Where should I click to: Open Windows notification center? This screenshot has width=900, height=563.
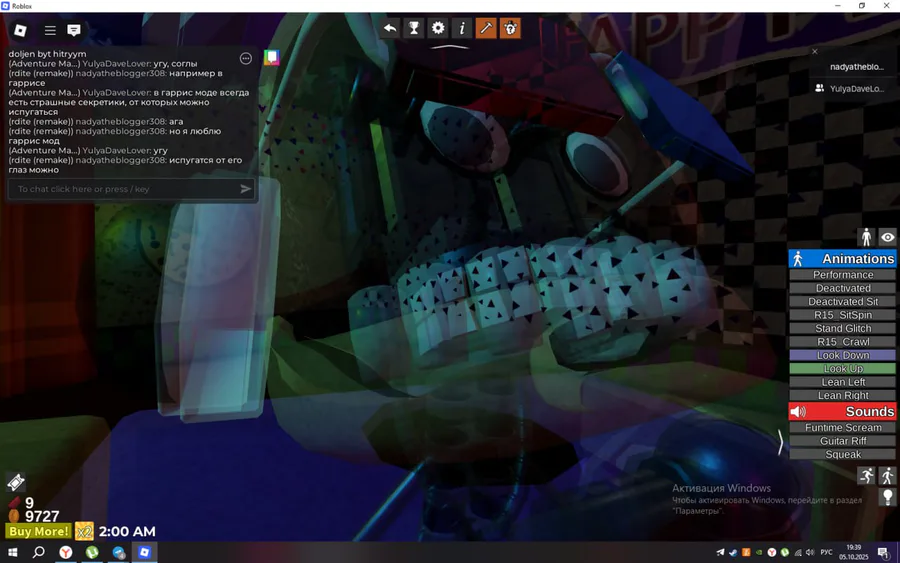(883, 553)
